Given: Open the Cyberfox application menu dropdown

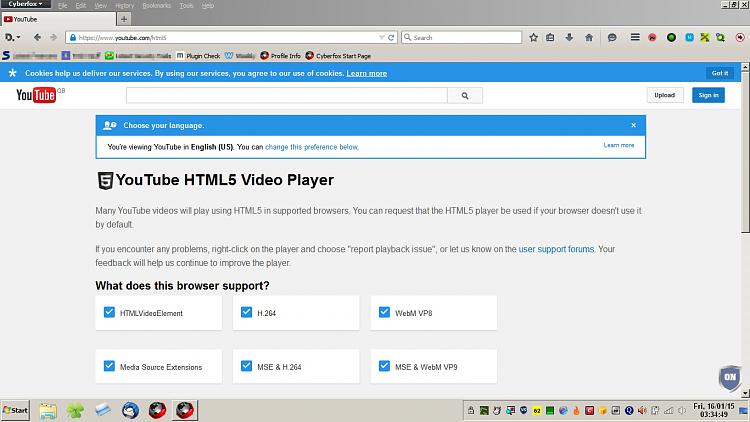Looking at the screenshot, I should (25, 4).
